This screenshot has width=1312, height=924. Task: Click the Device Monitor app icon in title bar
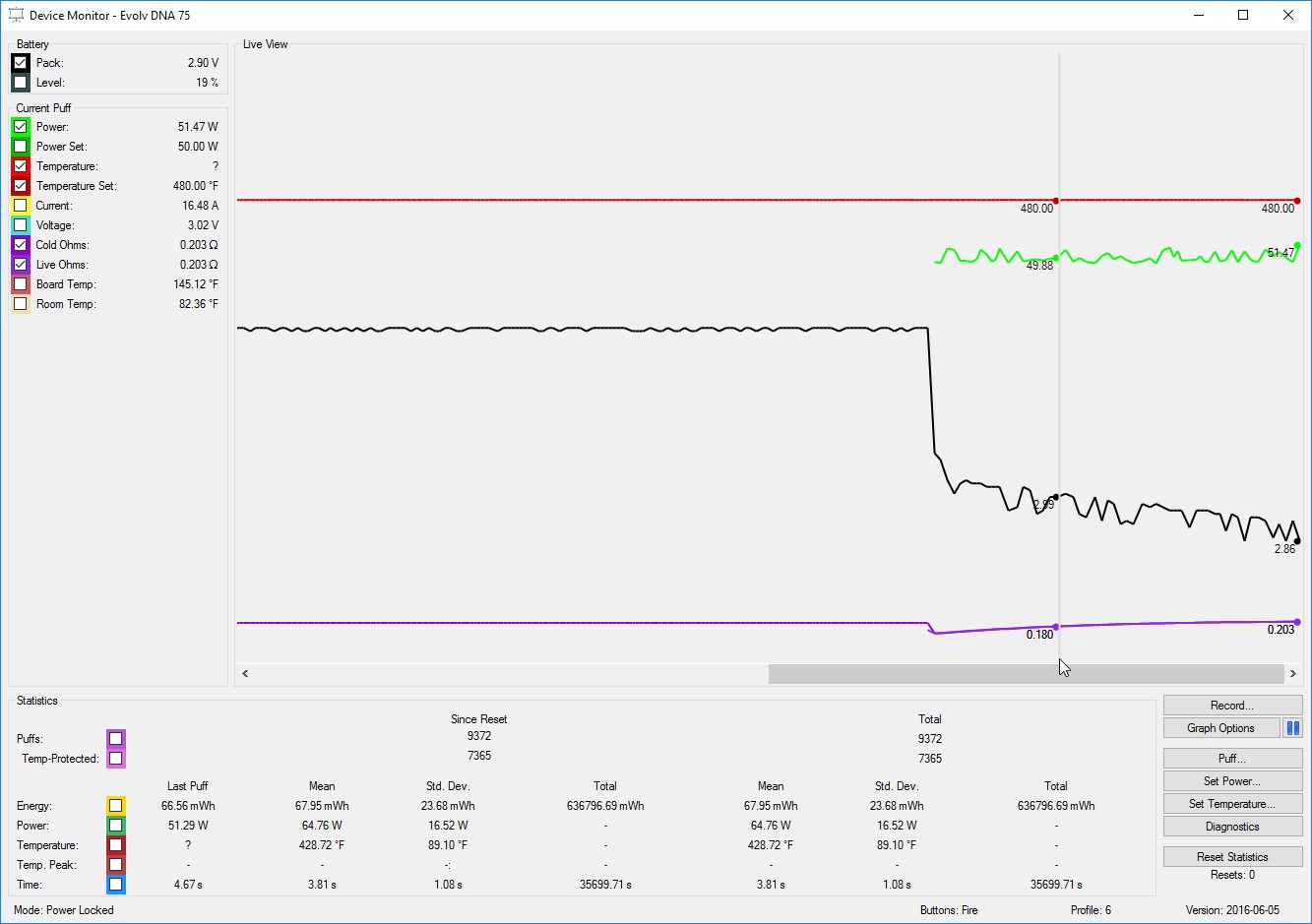pyautogui.click(x=16, y=16)
